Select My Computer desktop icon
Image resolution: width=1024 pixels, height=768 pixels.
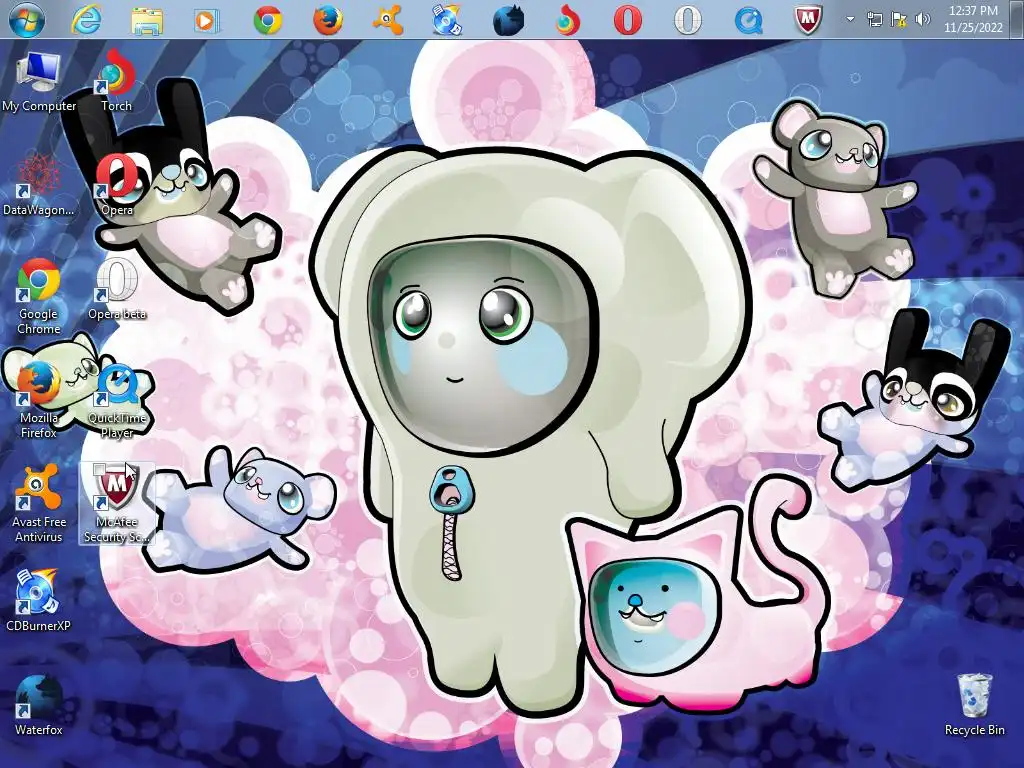click(x=39, y=82)
